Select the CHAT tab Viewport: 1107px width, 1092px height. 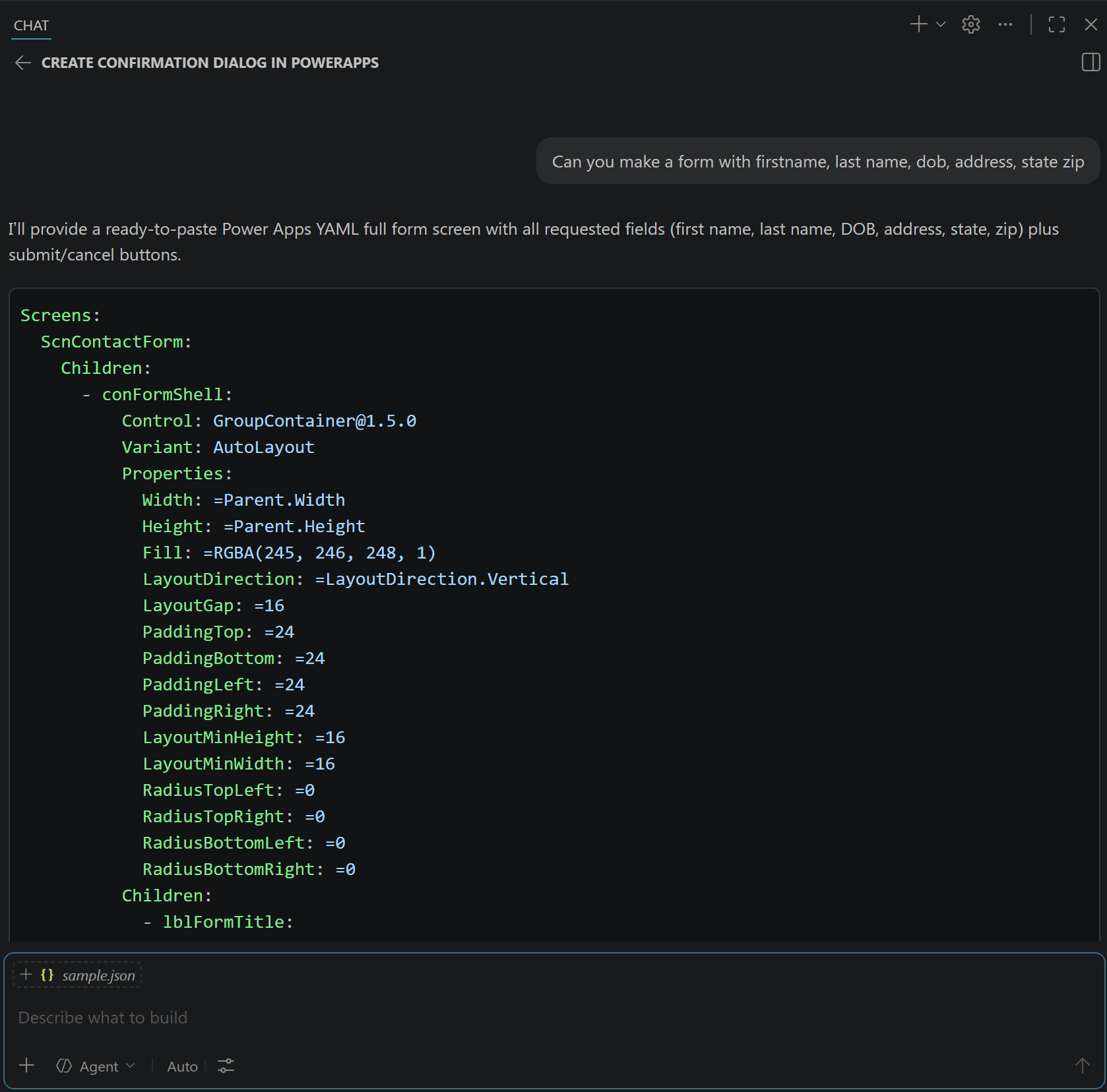point(31,26)
